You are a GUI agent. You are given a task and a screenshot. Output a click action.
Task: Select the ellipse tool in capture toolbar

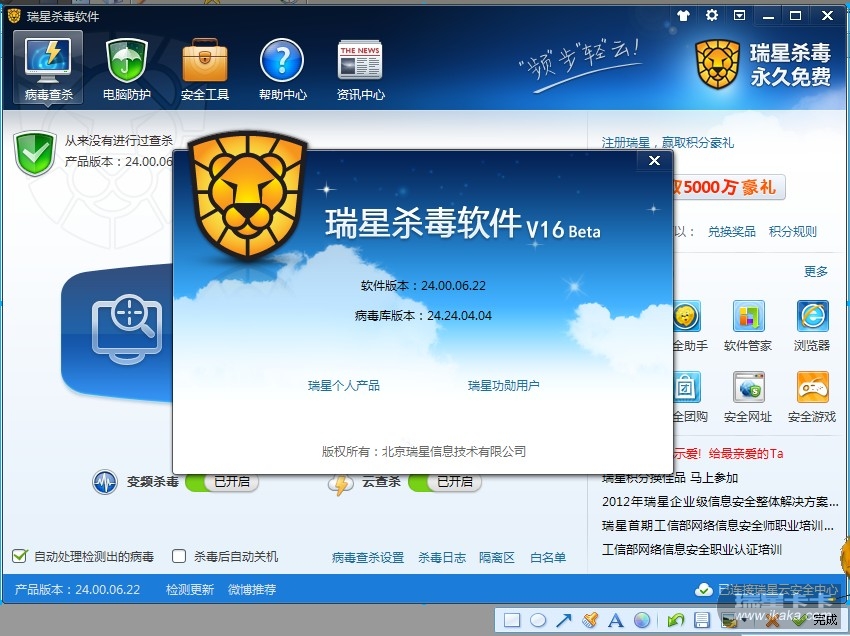tap(538, 620)
